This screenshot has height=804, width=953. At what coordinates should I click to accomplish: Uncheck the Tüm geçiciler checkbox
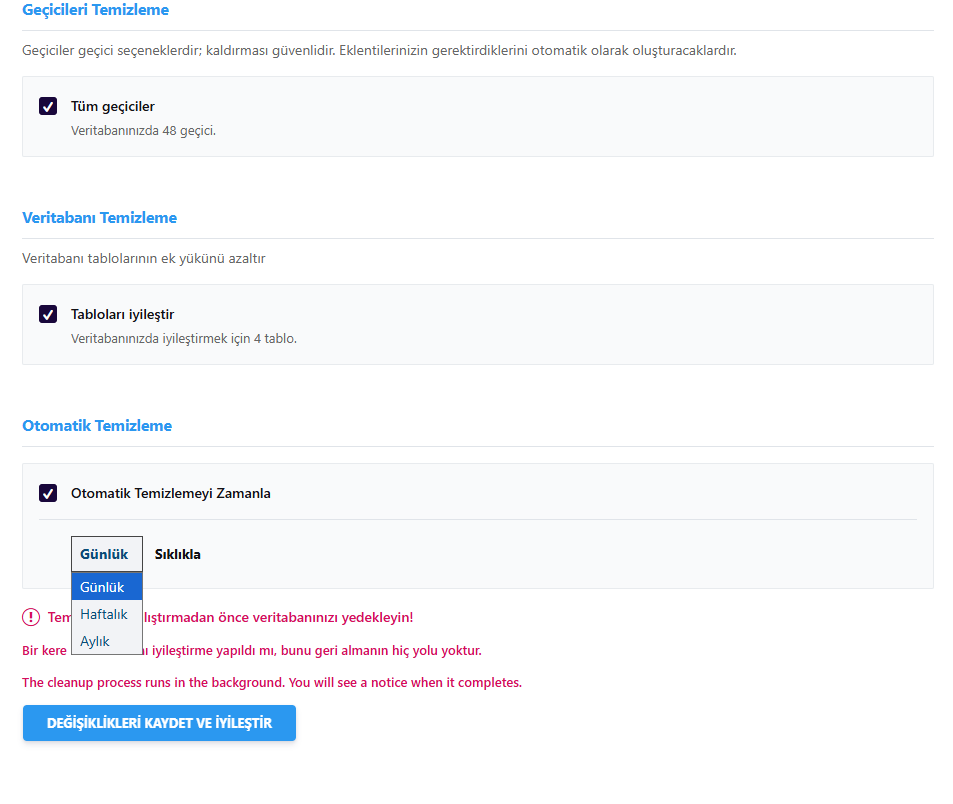(x=48, y=106)
